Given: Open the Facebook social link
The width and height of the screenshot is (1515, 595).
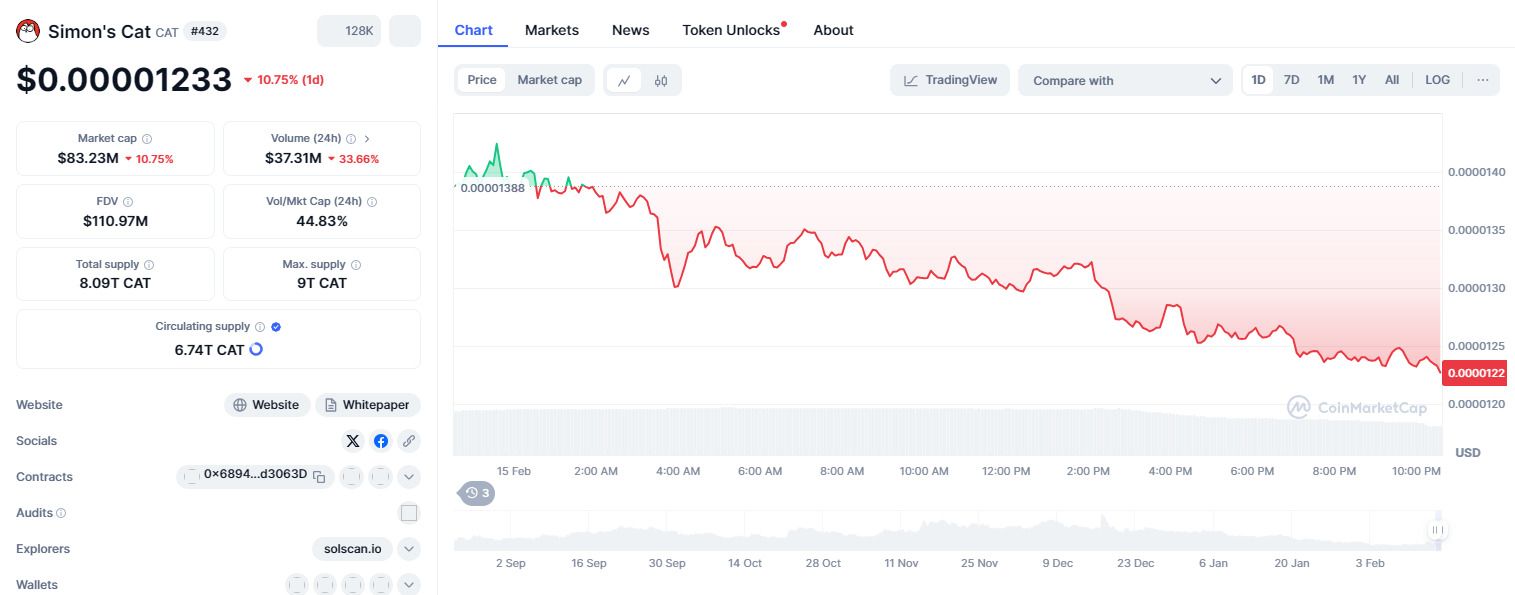Looking at the screenshot, I should coord(381,441).
